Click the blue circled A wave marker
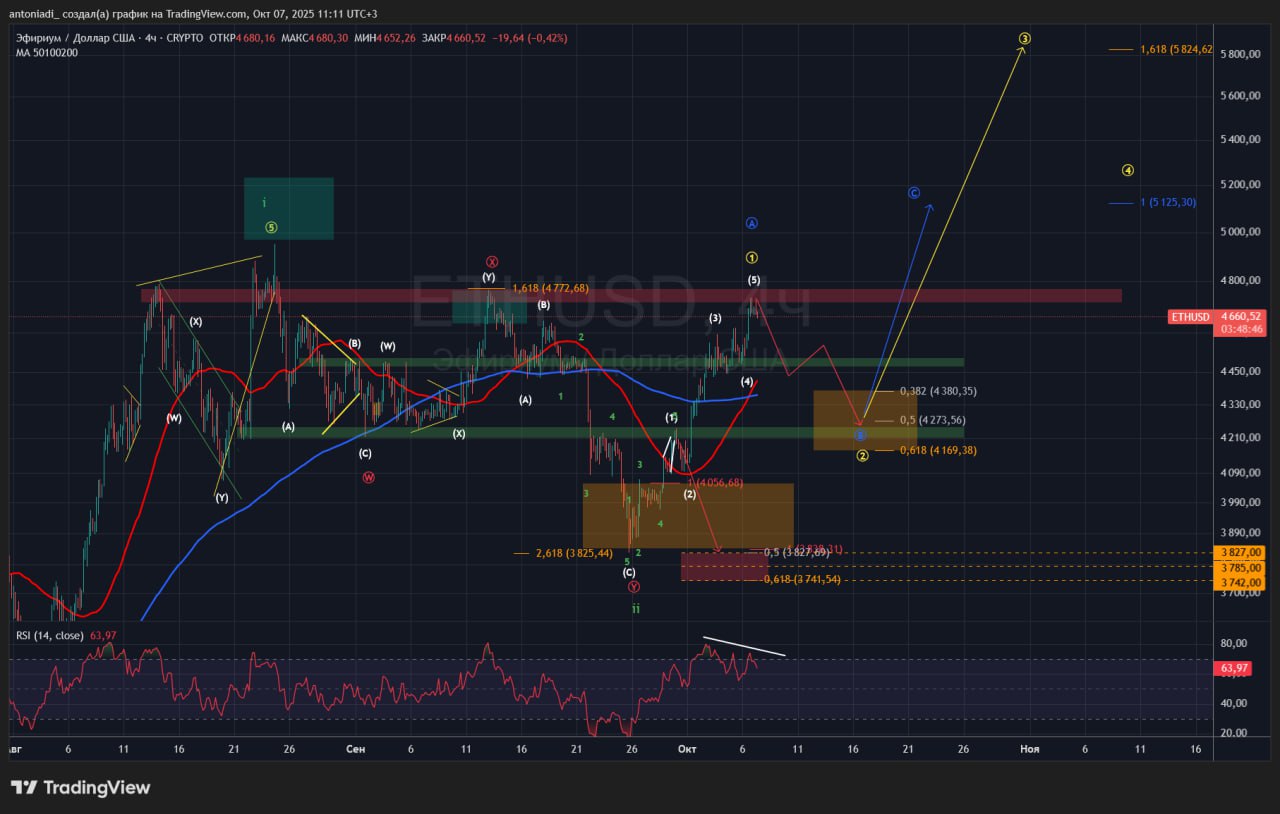Image resolution: width=1280 pixels, height=814 pixels. (752, 223)
